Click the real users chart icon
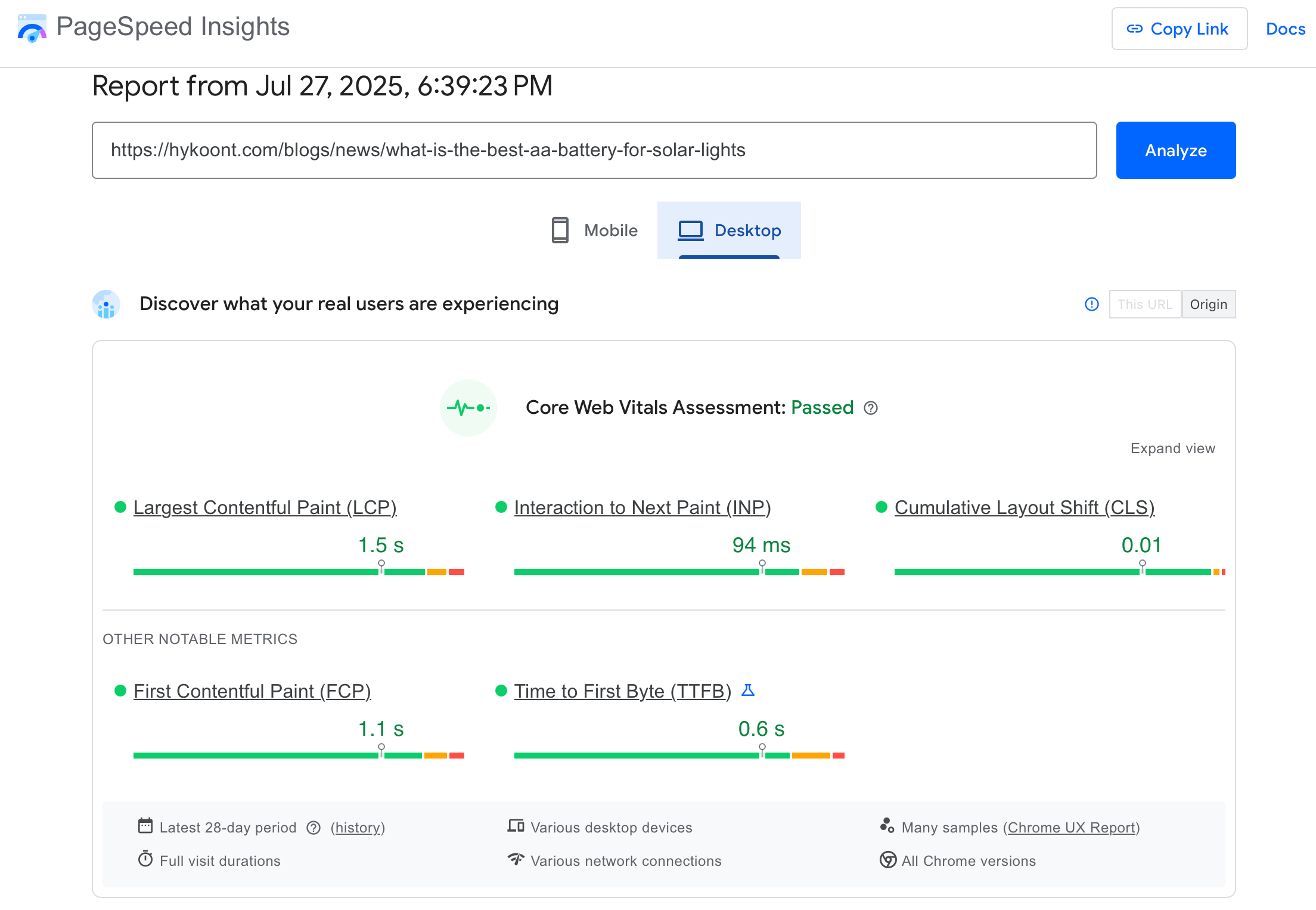The height and width of the screenshot is (910, 1316). point(106,304)
